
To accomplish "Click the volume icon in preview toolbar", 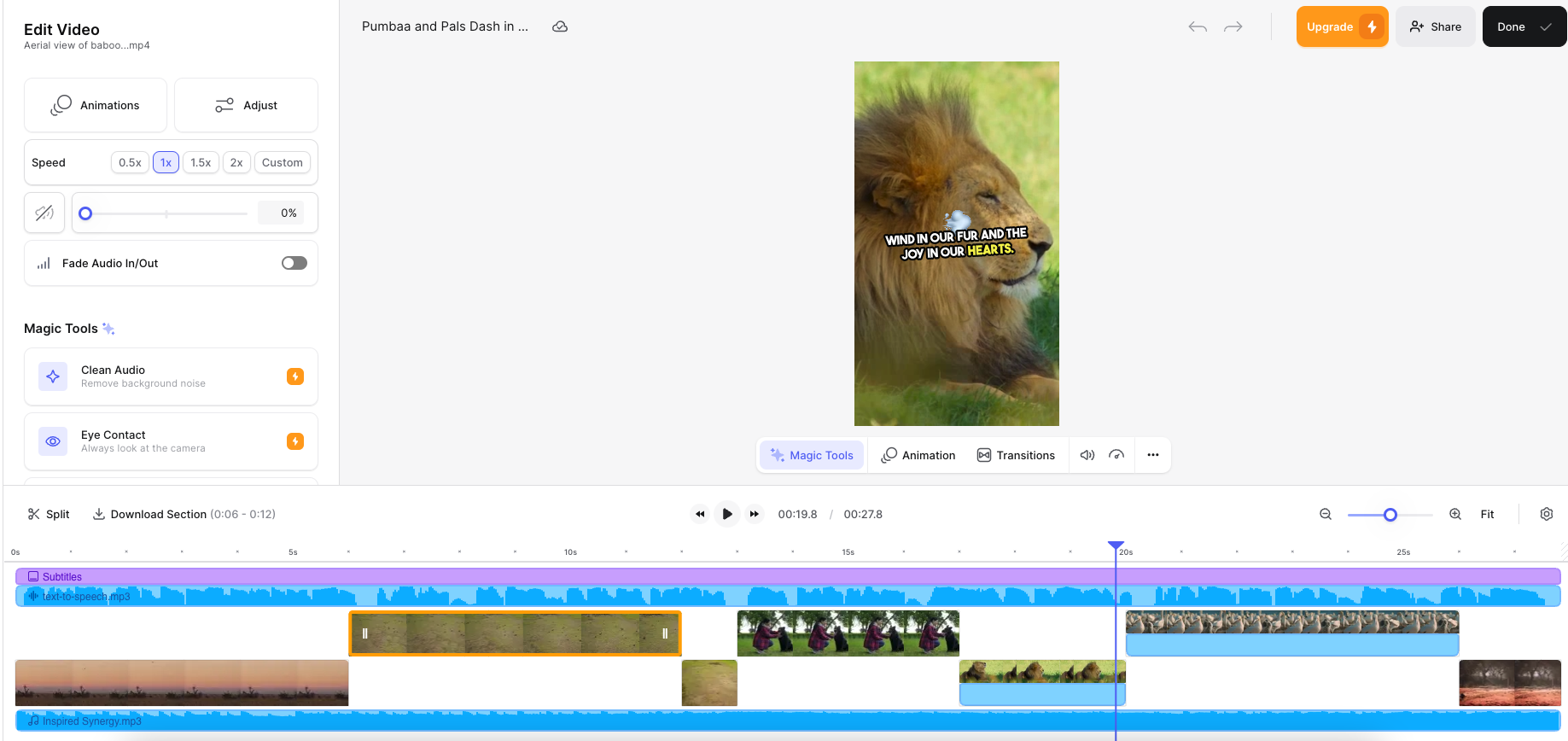I will [x=1087, y=455].
